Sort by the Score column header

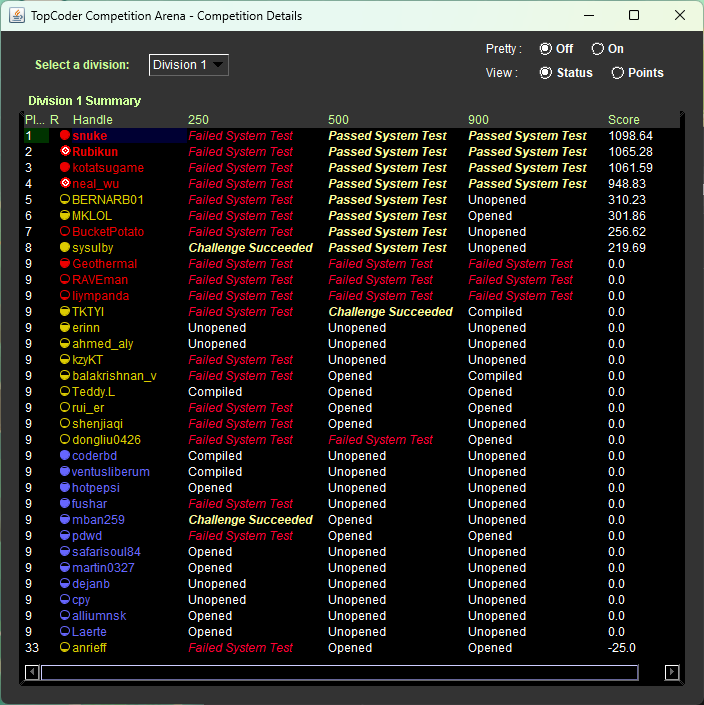(x=624, y=120)
